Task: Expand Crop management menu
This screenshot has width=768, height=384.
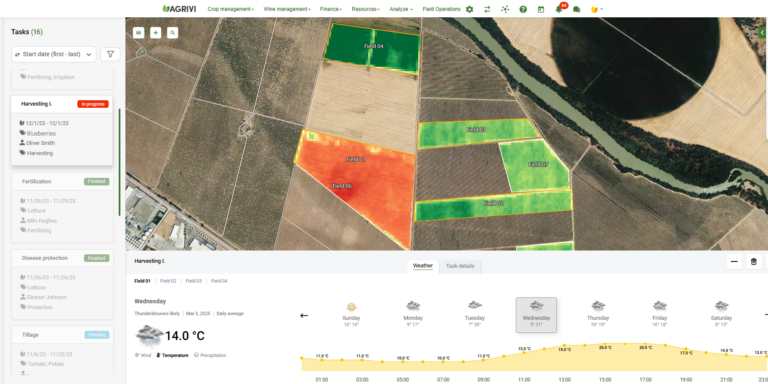Action: [x=230, y=9]
